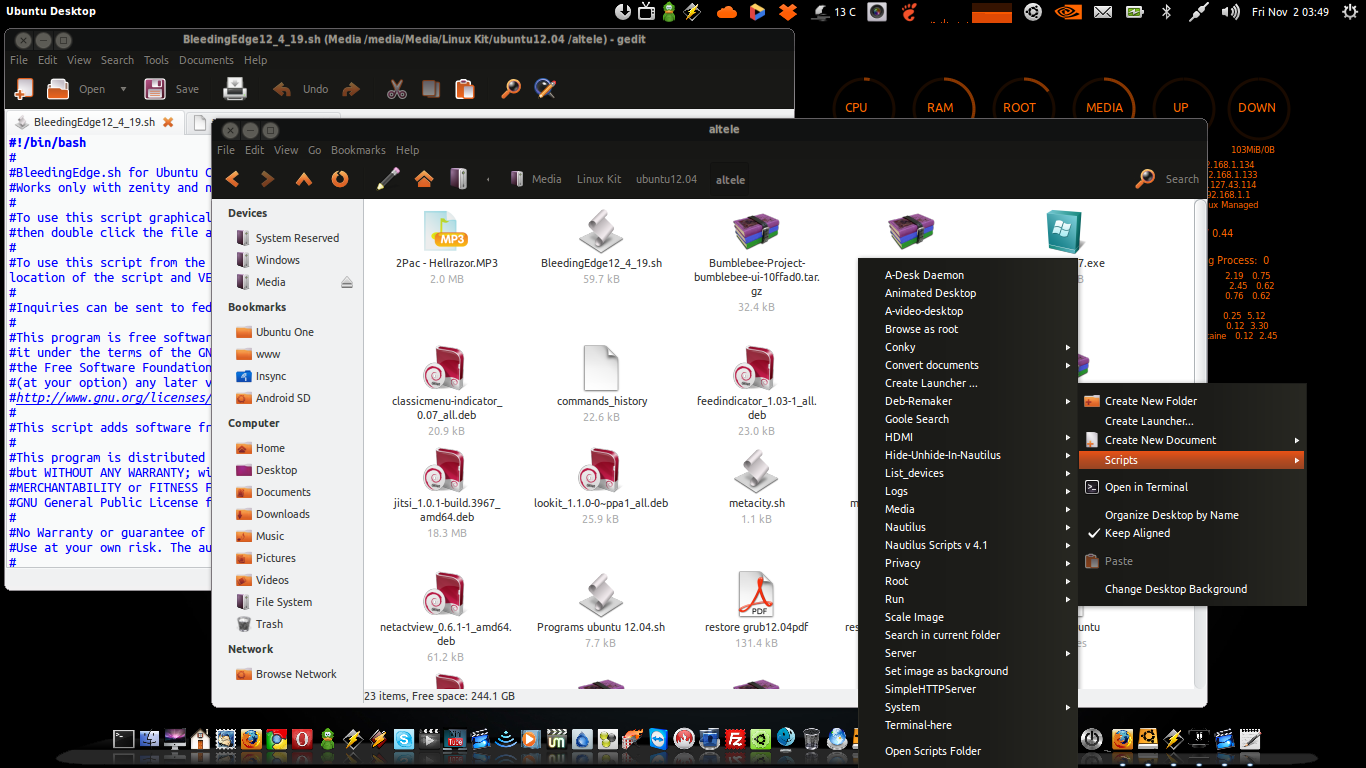This screenshot has height=768, width=1366.
Task: Click the Cut scissors icon in gedit
Action: [x=397, y=89]
